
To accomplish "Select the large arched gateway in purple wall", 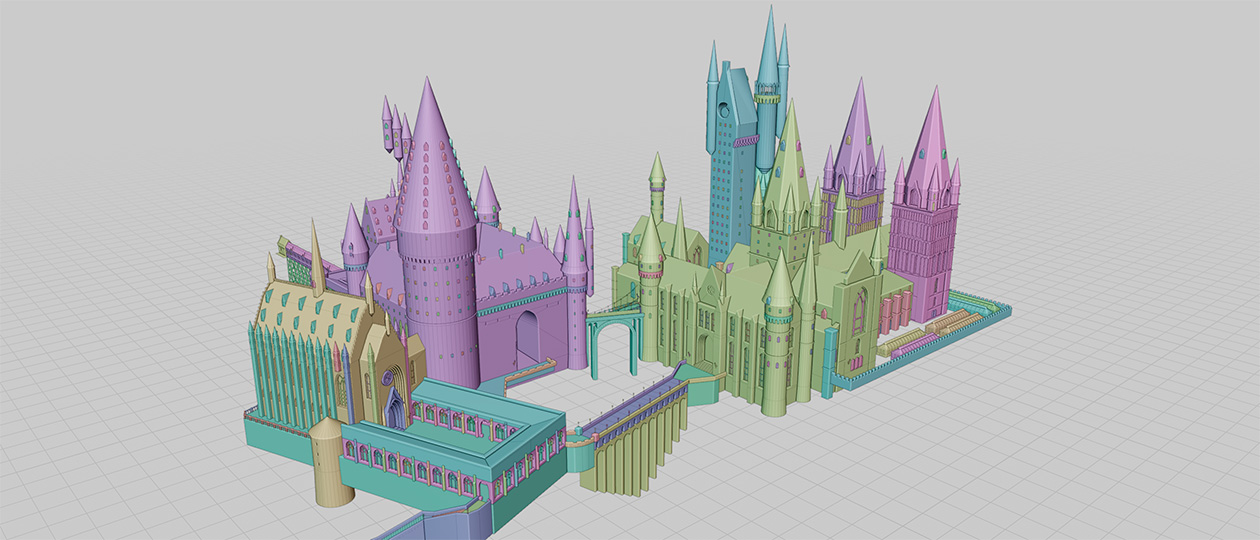I will 528,340.
